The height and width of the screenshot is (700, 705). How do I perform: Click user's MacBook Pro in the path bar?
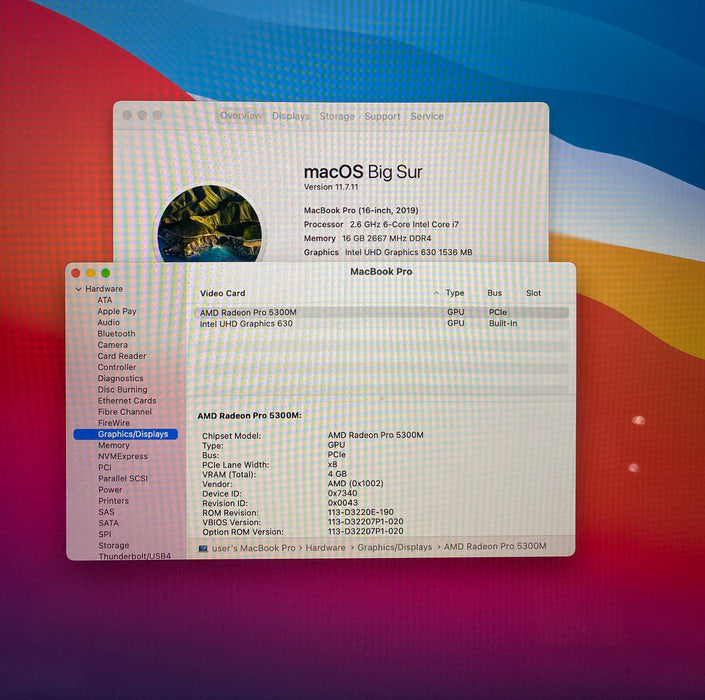[x=254, y=548]
